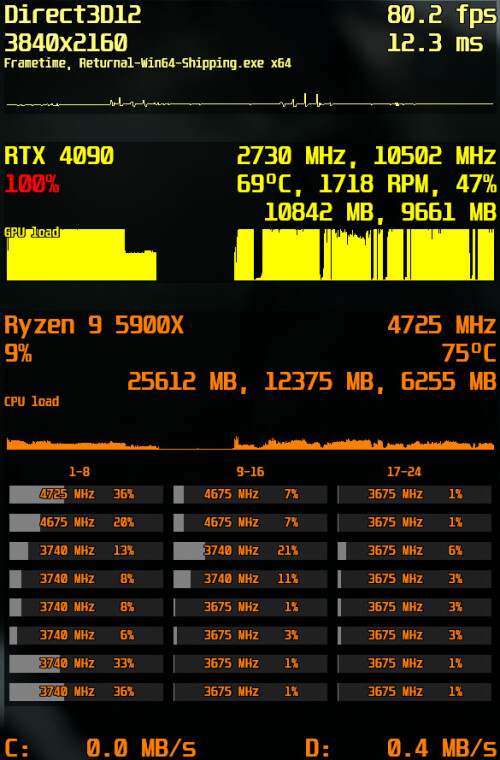Click the 9% overall CPU usage value
Viewport: 500px width, 760px height.
coord(18,353)
